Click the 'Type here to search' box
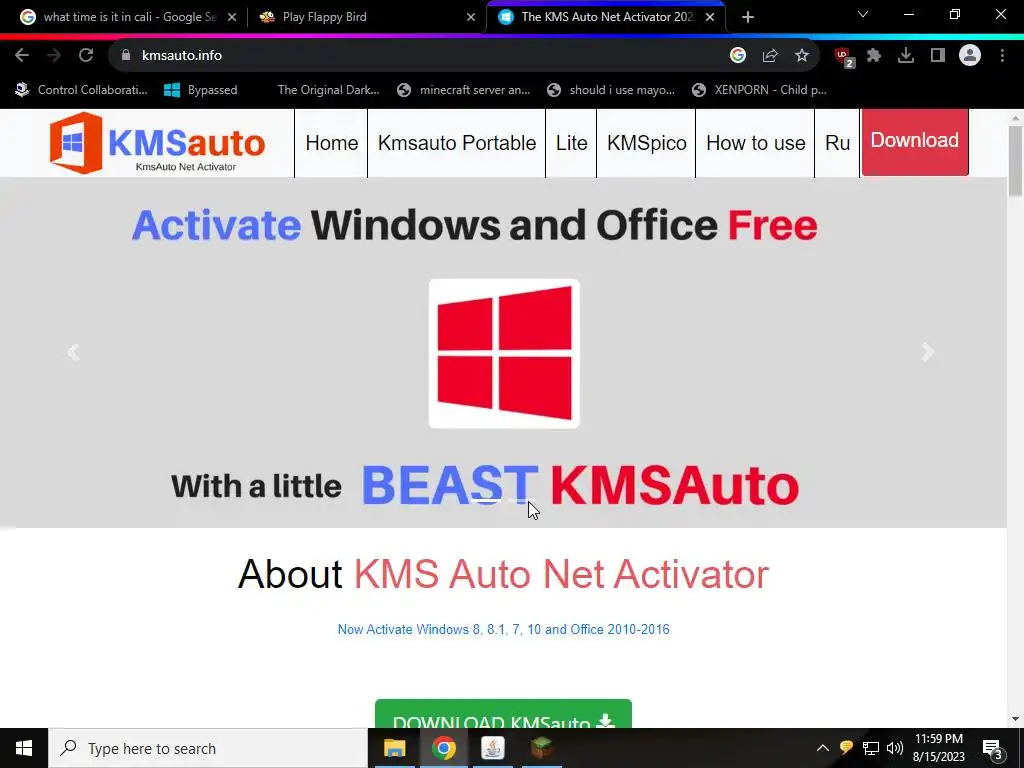Image resolution: width=1024 pixels, height=768 pixels. (x=208, y=748)
